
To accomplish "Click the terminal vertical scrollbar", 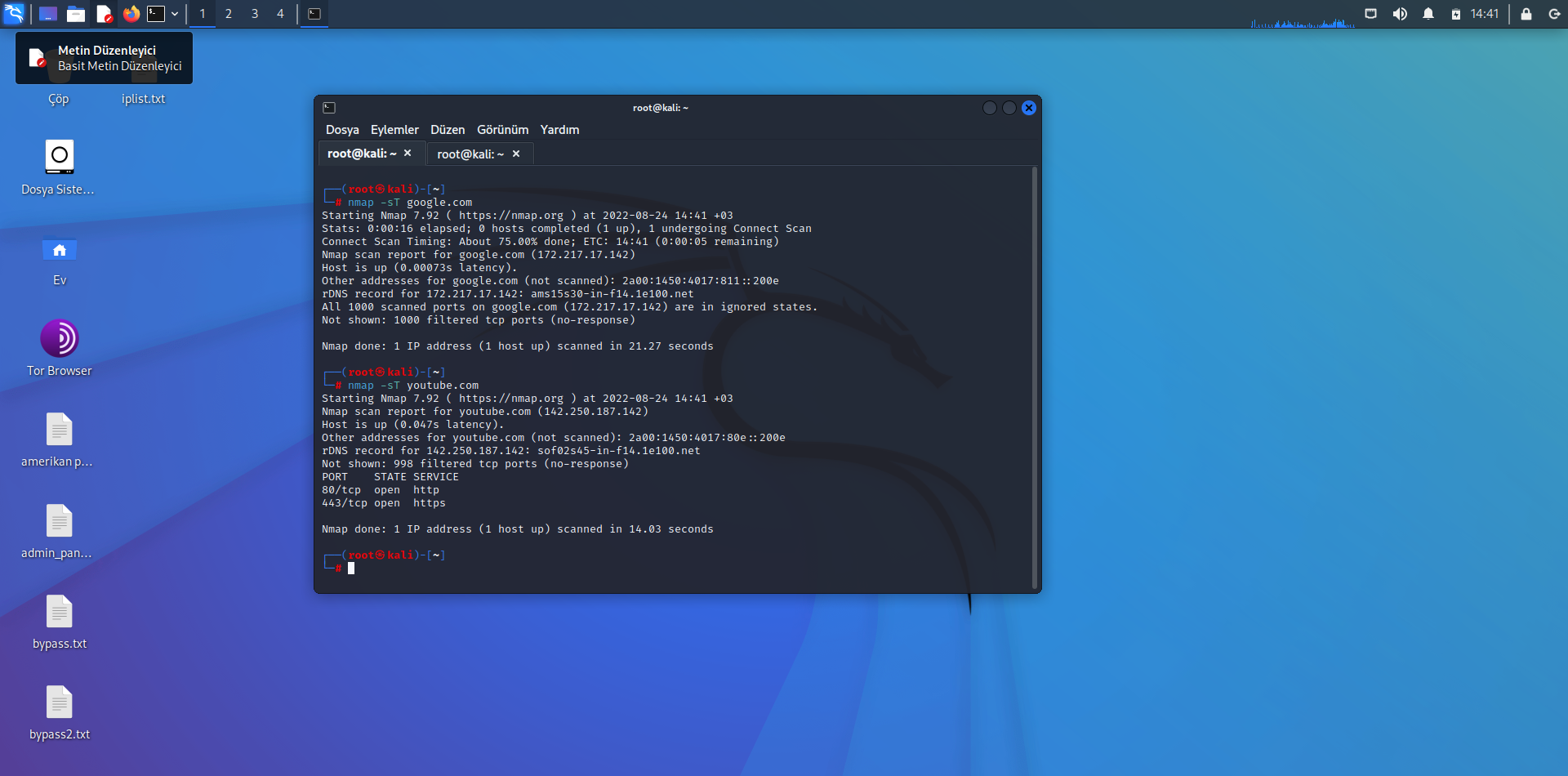I will tap(1035, 377).
